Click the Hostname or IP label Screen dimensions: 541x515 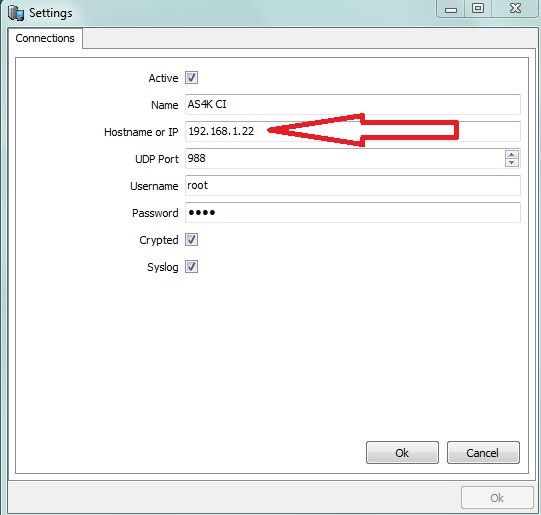pos(141,132)
